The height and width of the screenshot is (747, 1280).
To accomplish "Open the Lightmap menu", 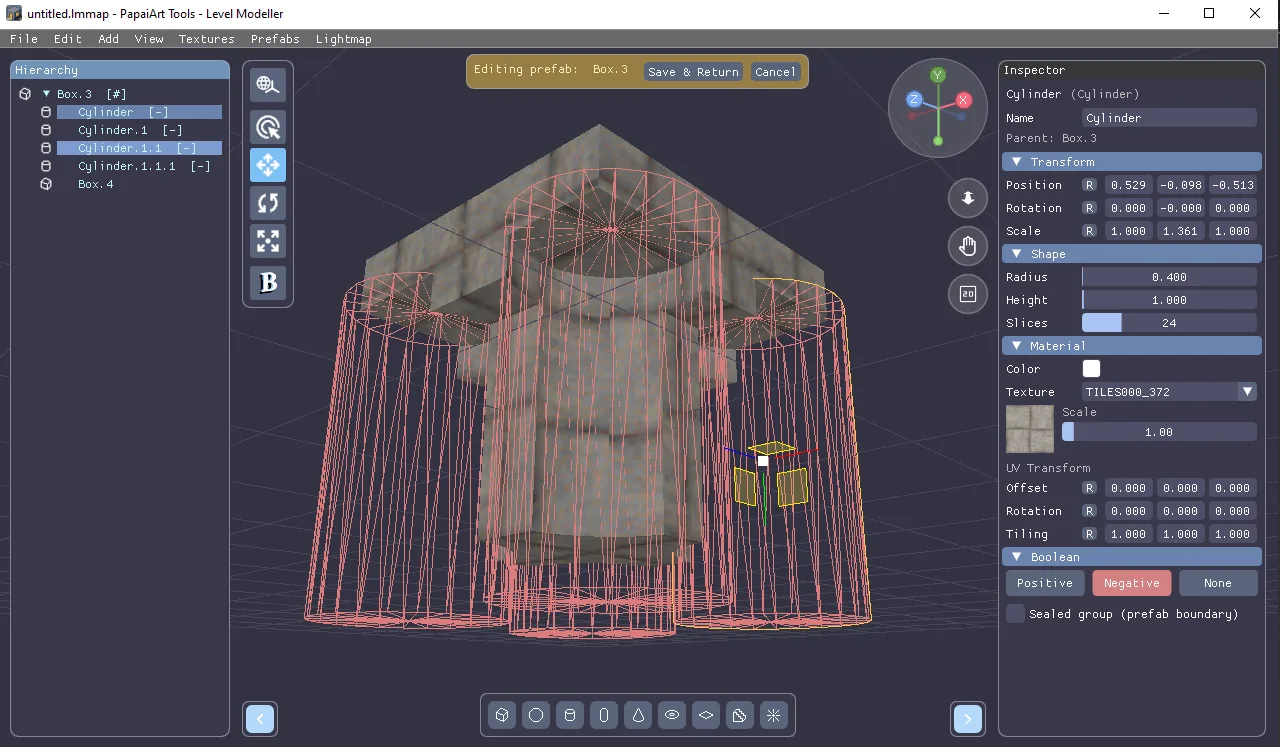I will (344, 39).
